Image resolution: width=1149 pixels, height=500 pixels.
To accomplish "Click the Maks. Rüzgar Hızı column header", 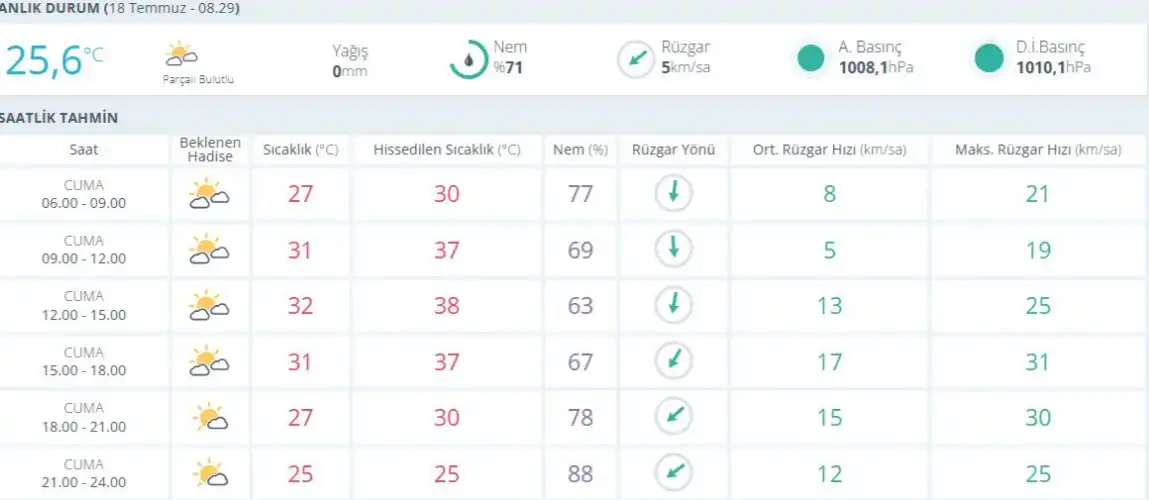I will (1038, 150).
